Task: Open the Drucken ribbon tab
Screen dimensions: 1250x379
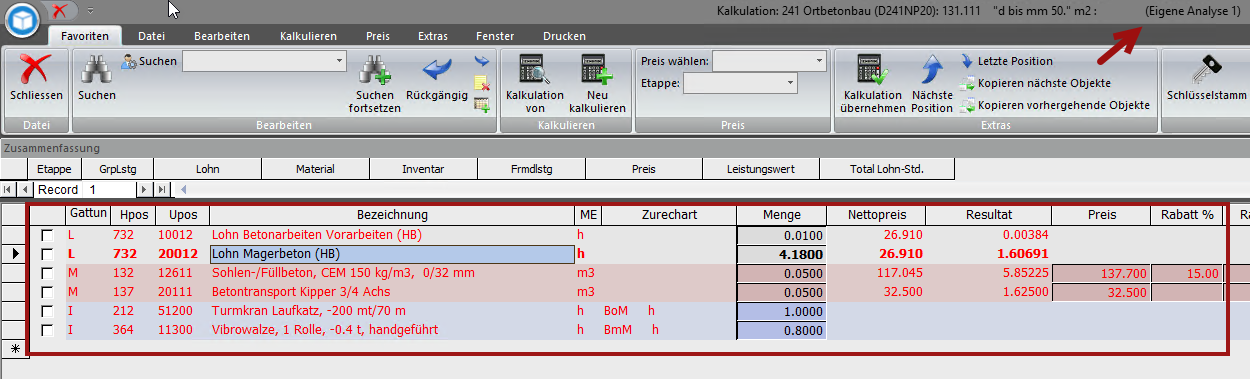Action: point(565,36)
